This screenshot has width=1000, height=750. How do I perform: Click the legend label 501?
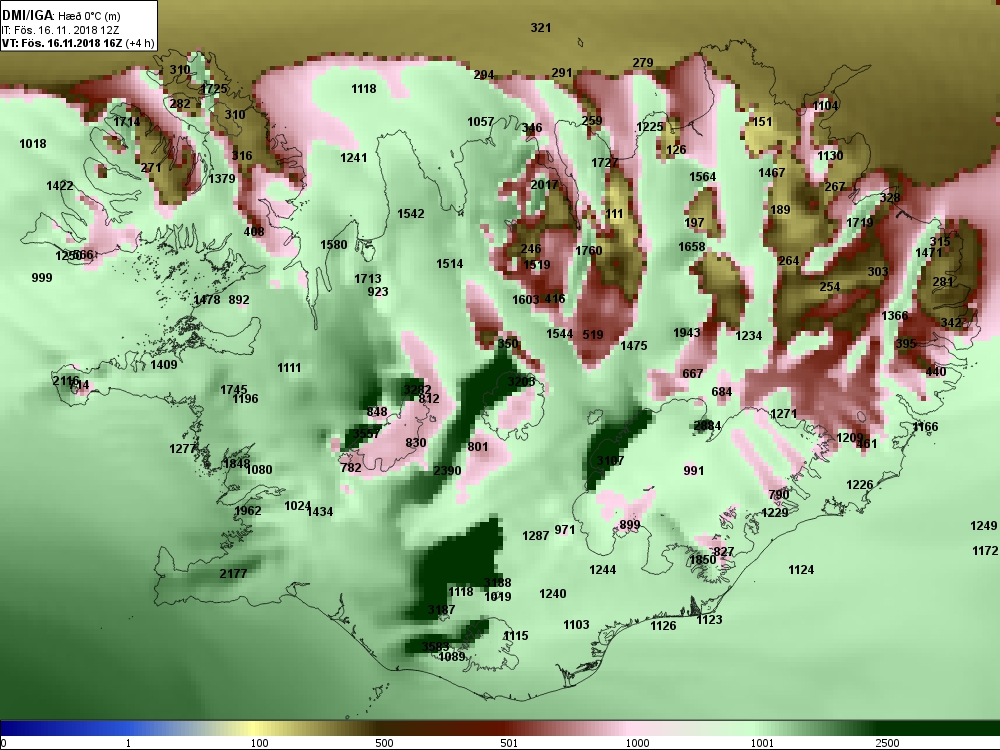pos(509,743)
